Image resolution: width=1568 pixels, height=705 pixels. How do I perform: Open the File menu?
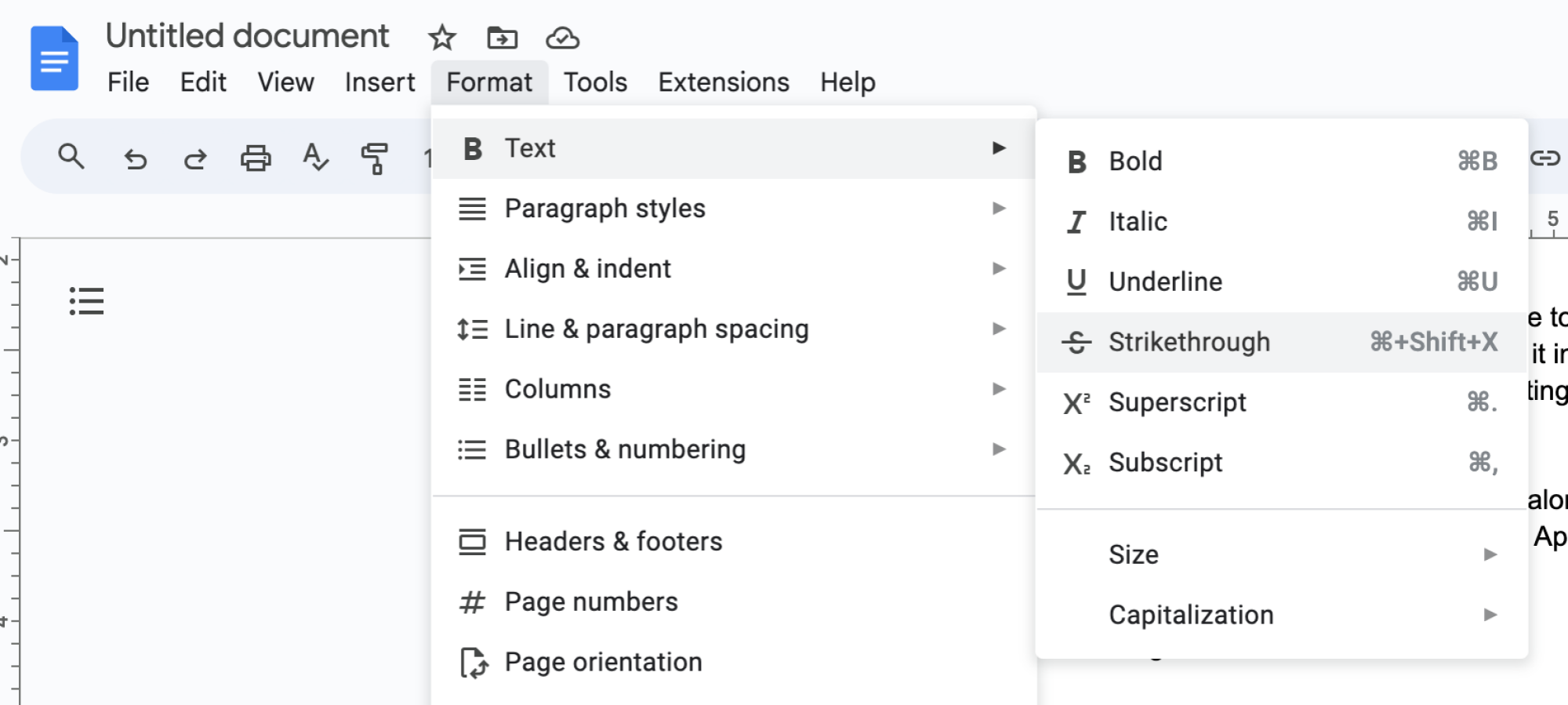(x=128, y=82)
